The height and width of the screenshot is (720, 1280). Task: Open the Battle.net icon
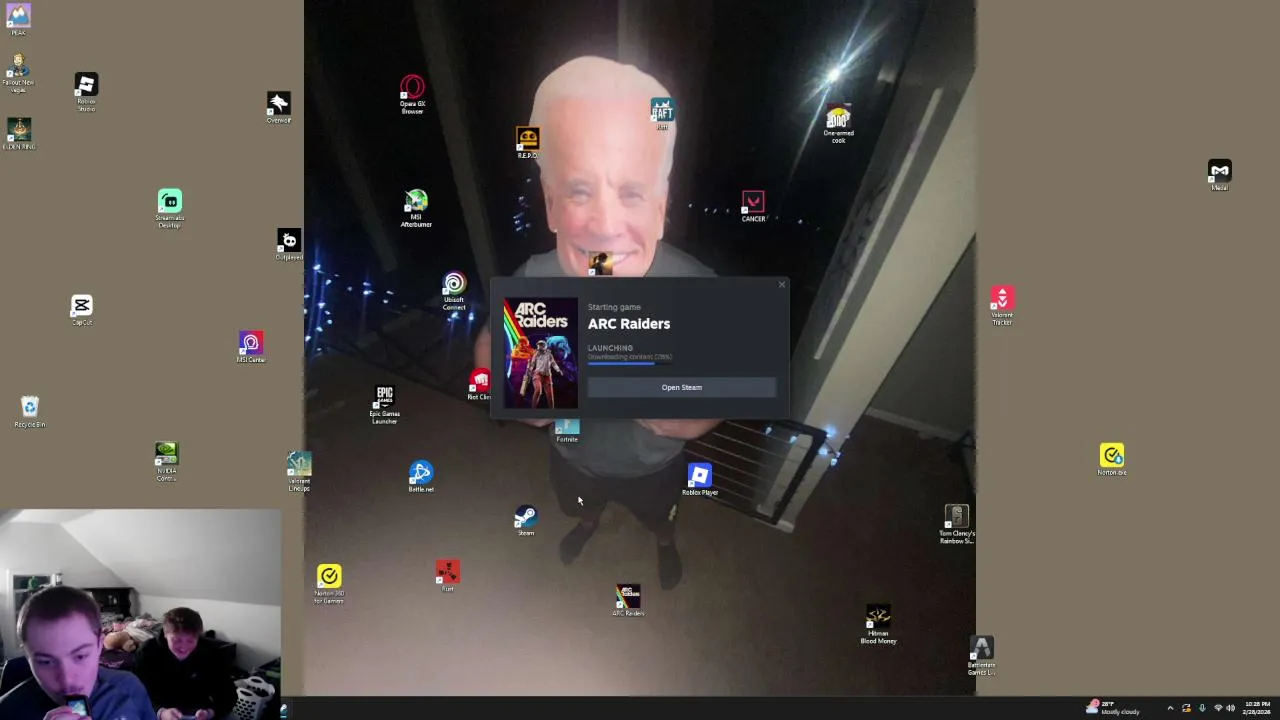421,477
